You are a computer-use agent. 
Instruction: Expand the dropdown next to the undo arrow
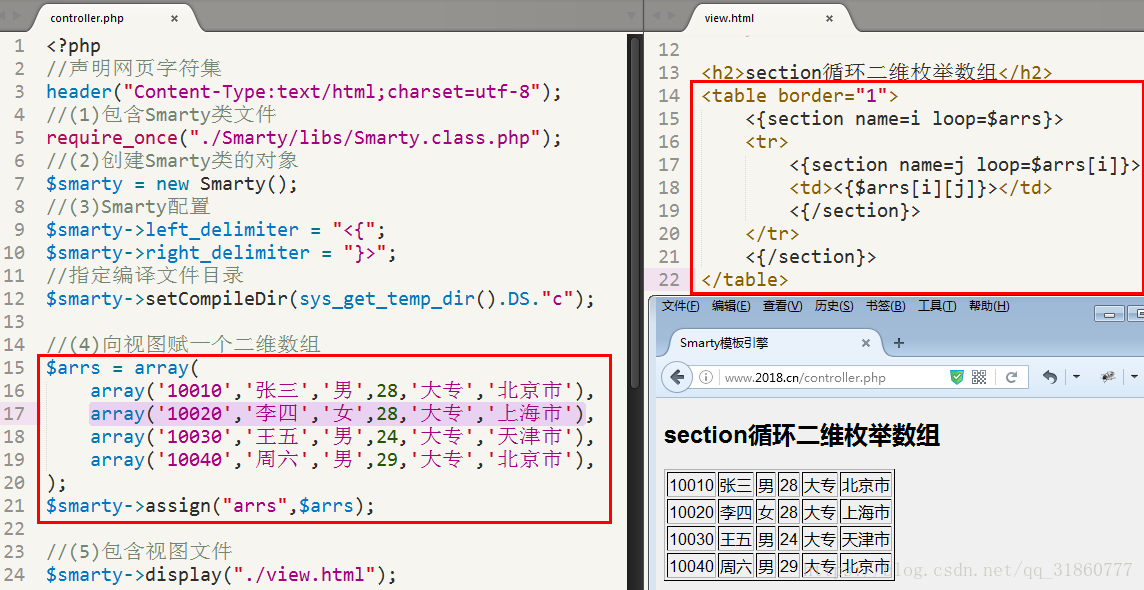pyautogui.click(x=1076, y=377)
